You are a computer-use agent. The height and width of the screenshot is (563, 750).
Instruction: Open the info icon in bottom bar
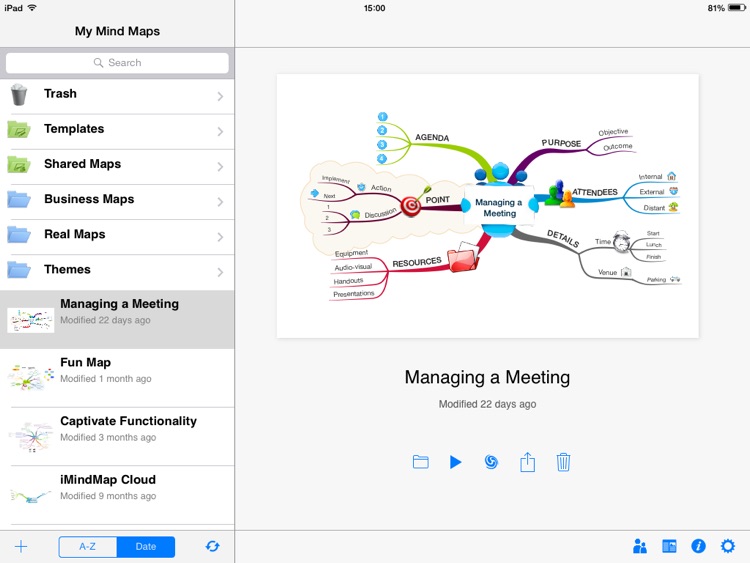[x=698, y=546]
